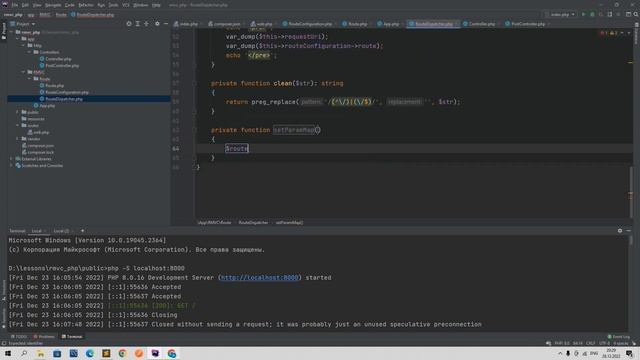640x360 pixels.
Task: Click microphone icon in system tray
Action: tap(568, 353)
